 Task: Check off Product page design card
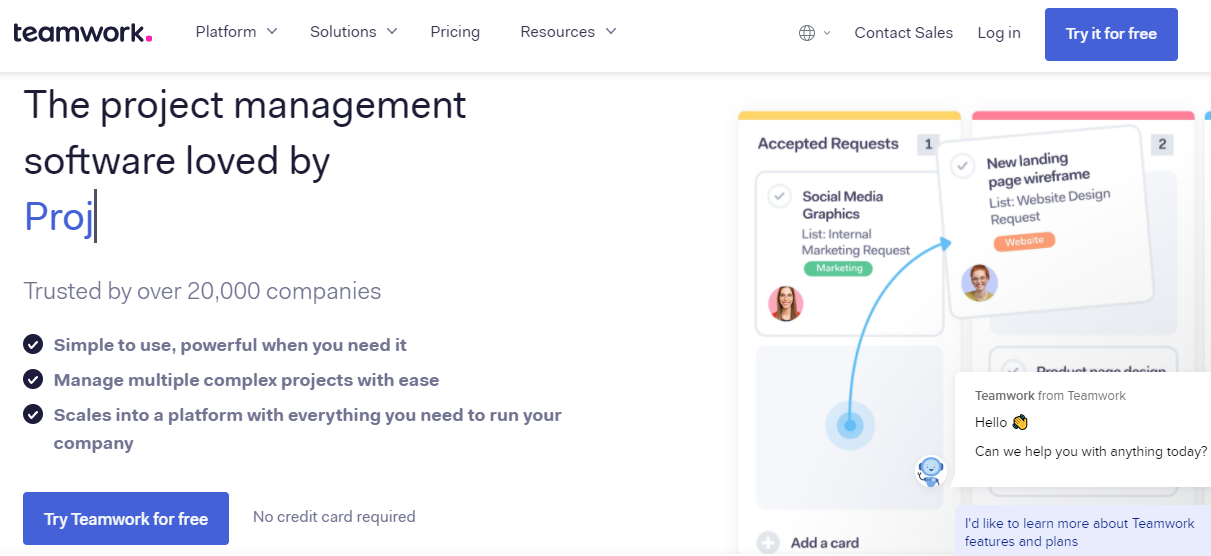(x=1013, y=370)
